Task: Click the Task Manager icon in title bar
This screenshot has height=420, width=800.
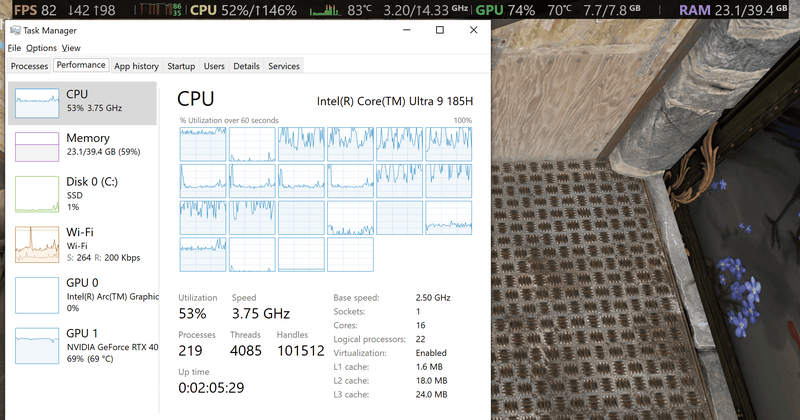Action: pyautogui.click(x=15, y=30)
